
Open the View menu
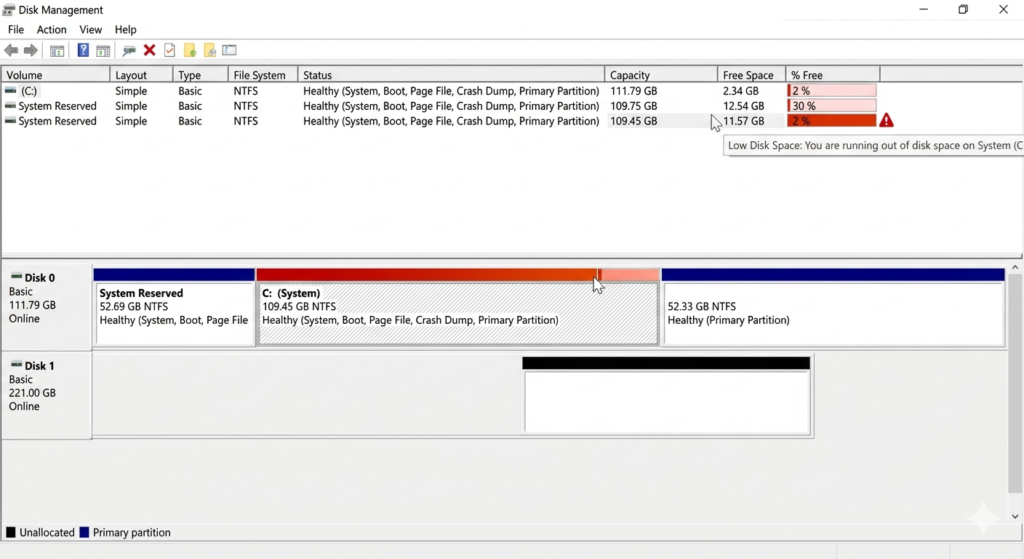[90, 30]
